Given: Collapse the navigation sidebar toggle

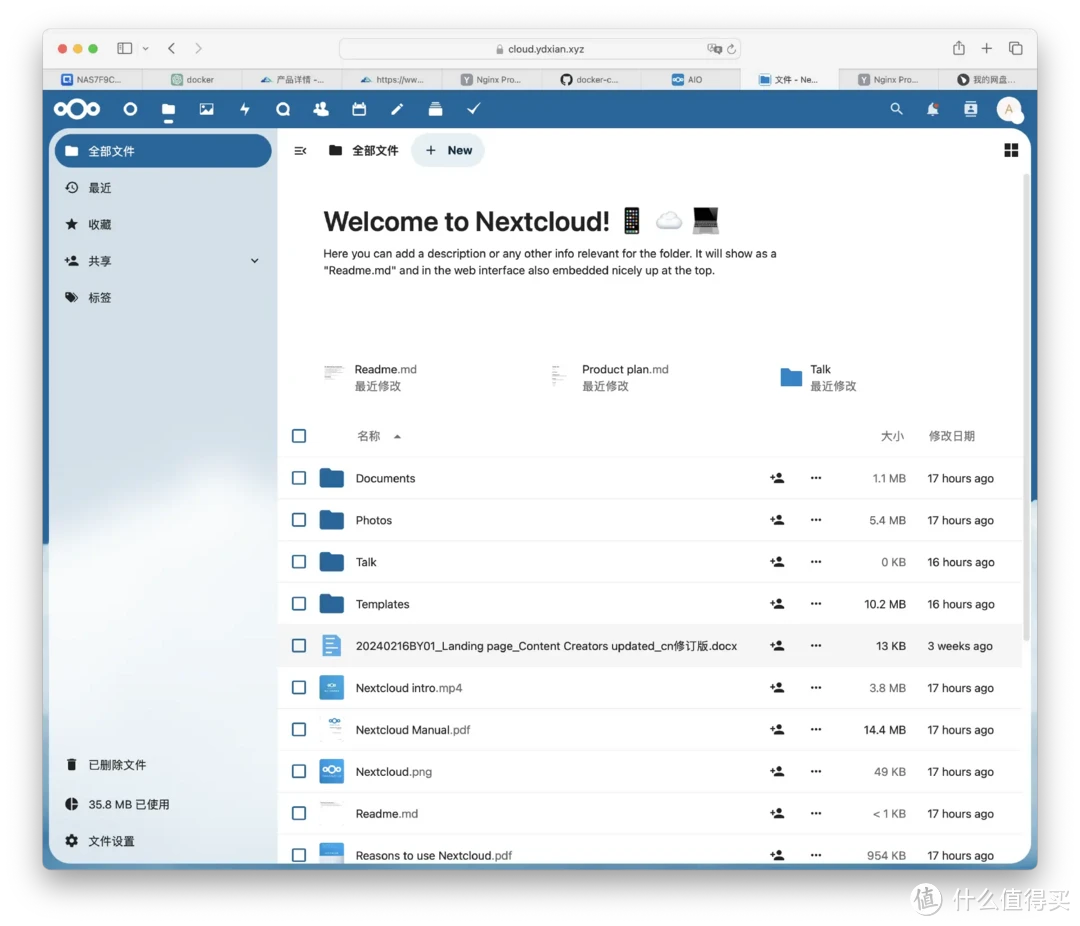Looking at the screenshot, I should [300, 150].
